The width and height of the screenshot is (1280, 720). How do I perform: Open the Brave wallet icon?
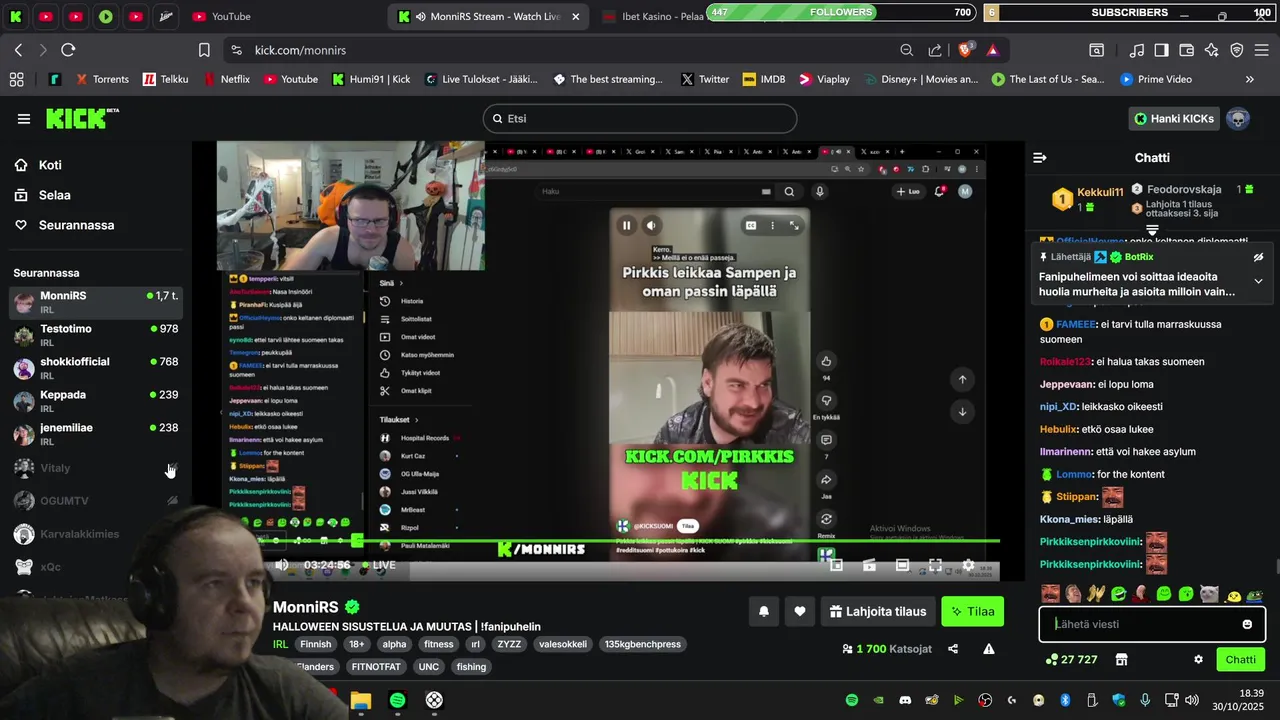coord(1186,50)
